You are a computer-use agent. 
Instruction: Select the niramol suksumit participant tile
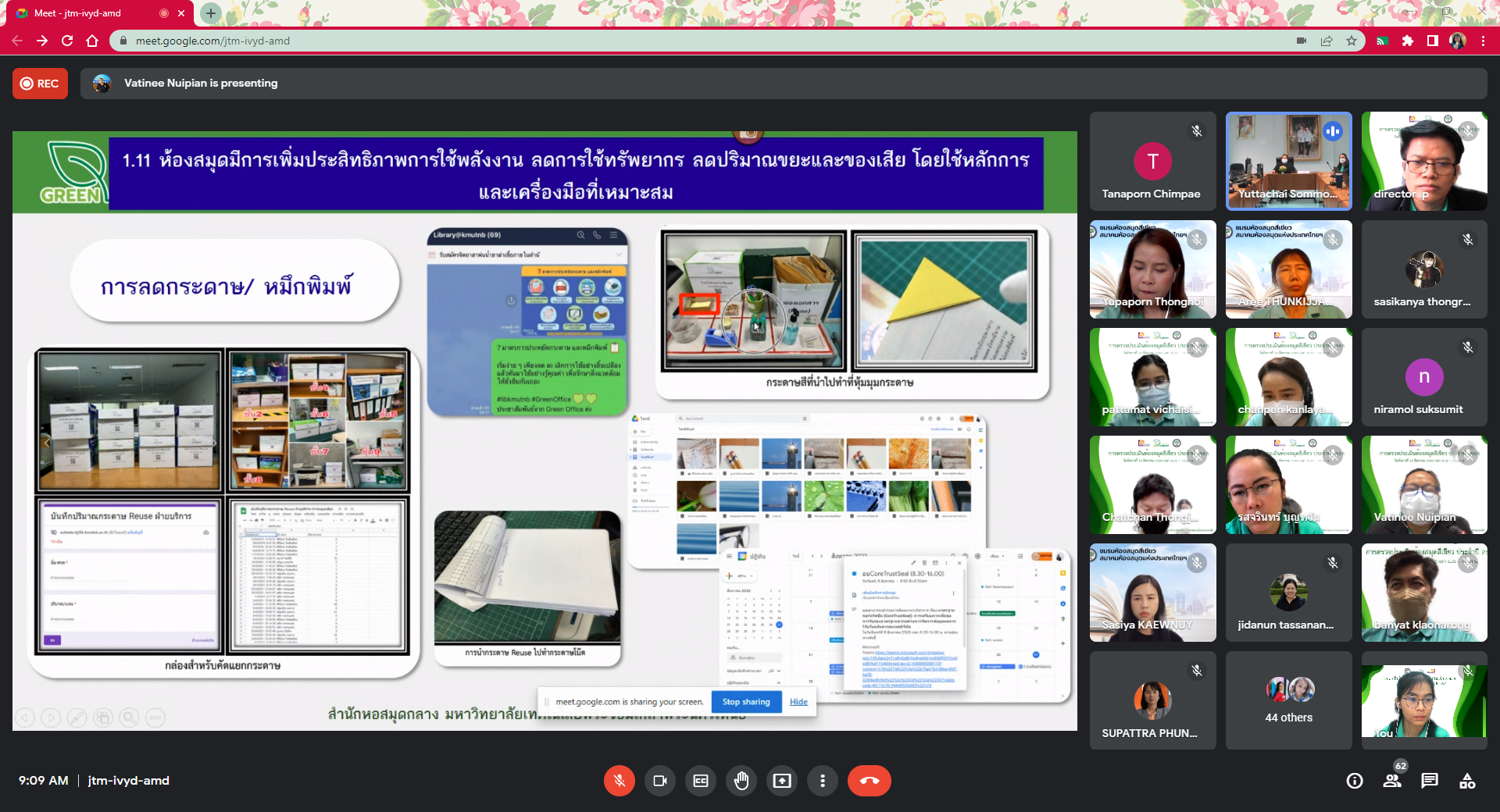[x=1424, y=377]
